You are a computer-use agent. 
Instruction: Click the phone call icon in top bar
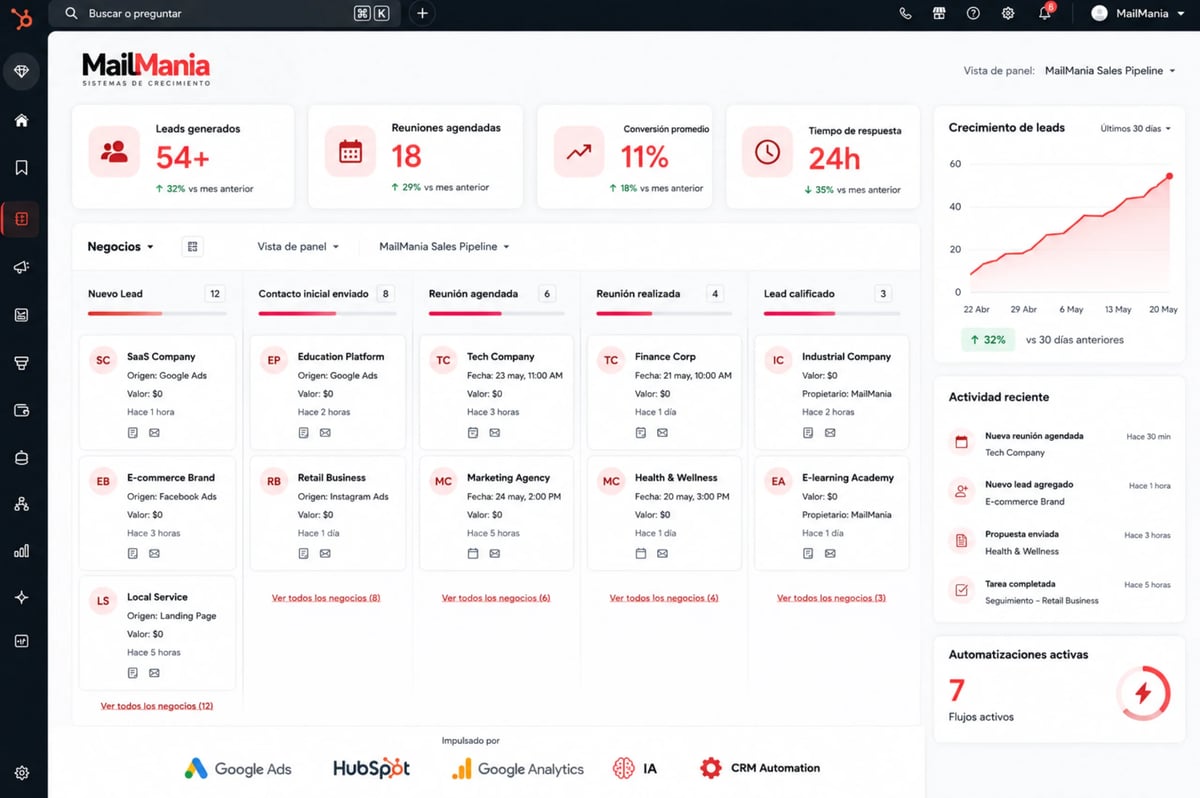click(x=905, y=14)
